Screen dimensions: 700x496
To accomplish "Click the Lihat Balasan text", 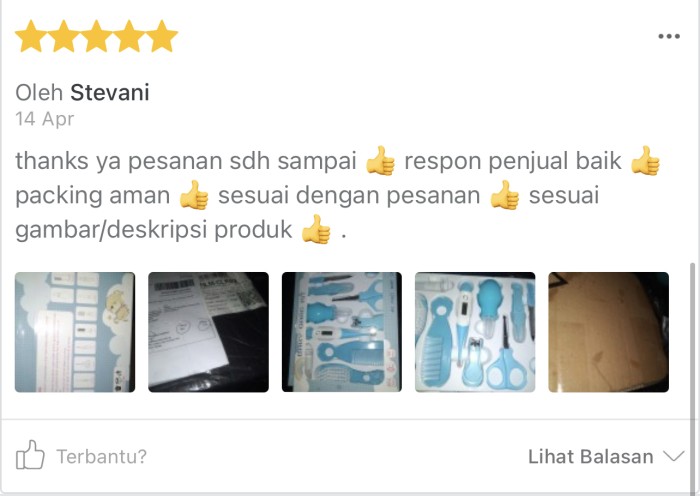I will (591, 457).
